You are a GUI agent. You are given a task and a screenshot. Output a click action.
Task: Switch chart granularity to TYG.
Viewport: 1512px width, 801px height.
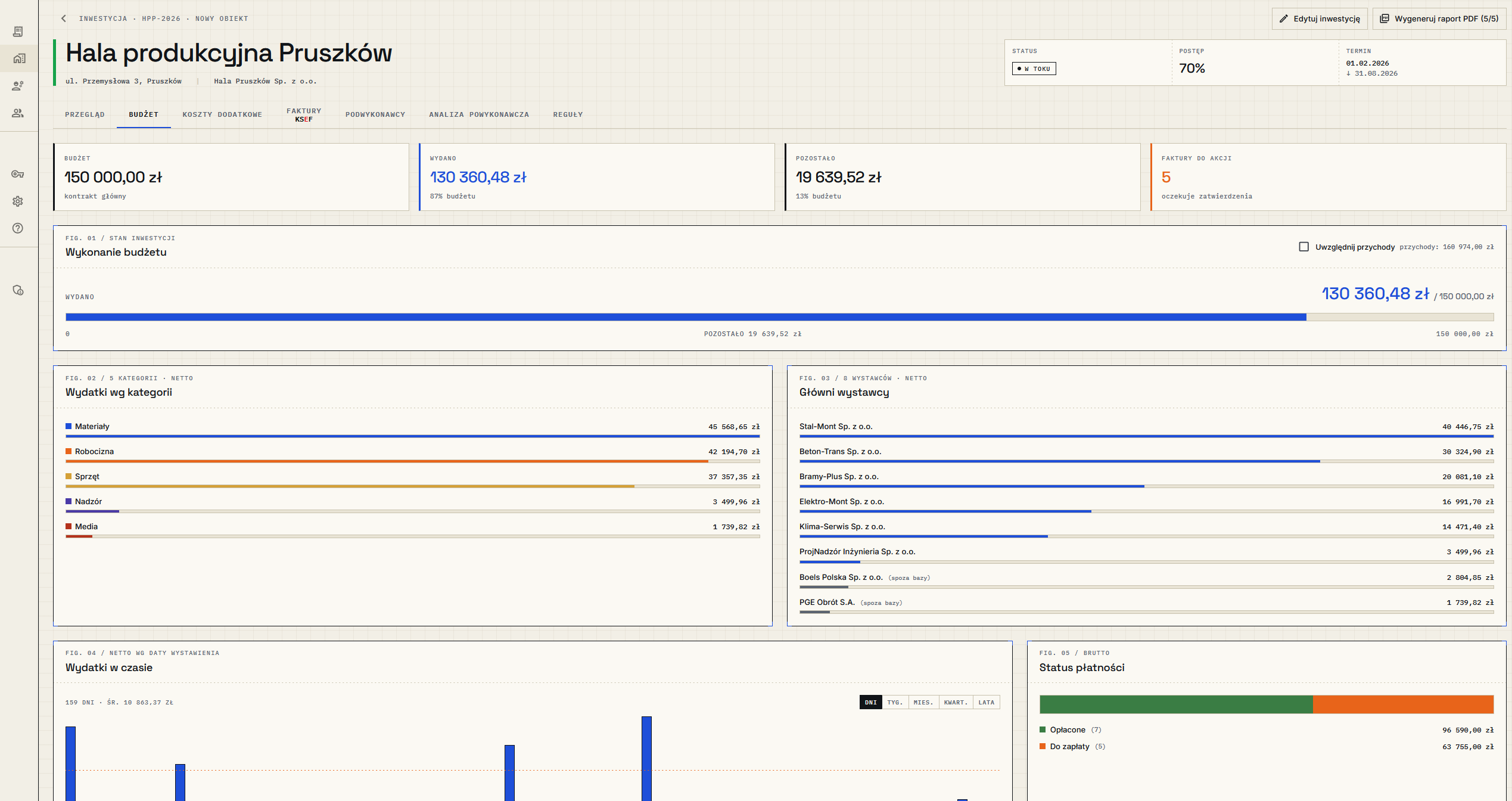click(895, 702)
